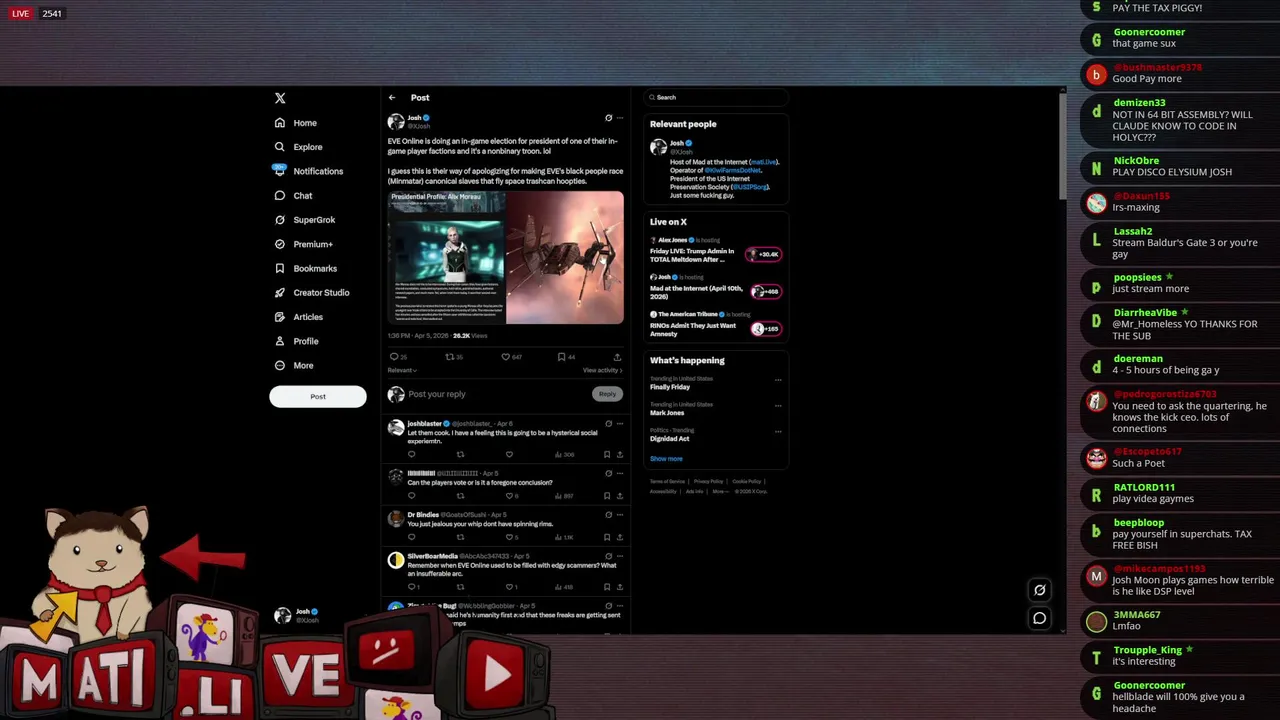
Task: Open the three-dot menu on Josh's main post
Action: pyautogui.click(x=620, y=118)
